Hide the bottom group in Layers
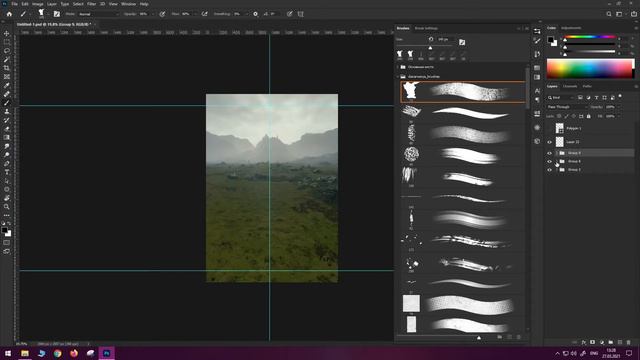The height and width of the screenshot is (360, 640). coord(549,169)
